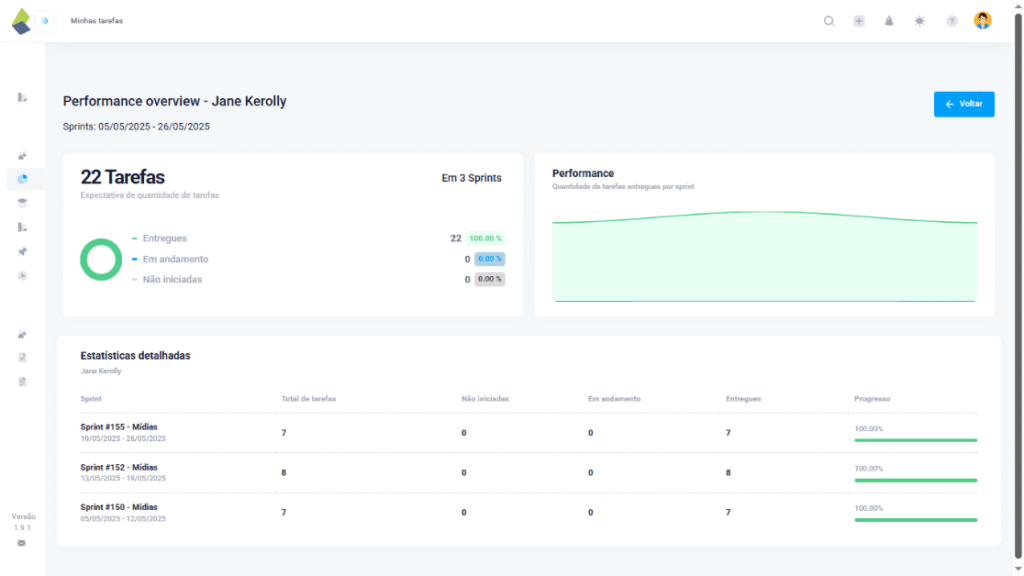1024x576 pixels.
Task: Open search with the magnifying glass icon
Action: pos(829,21)
